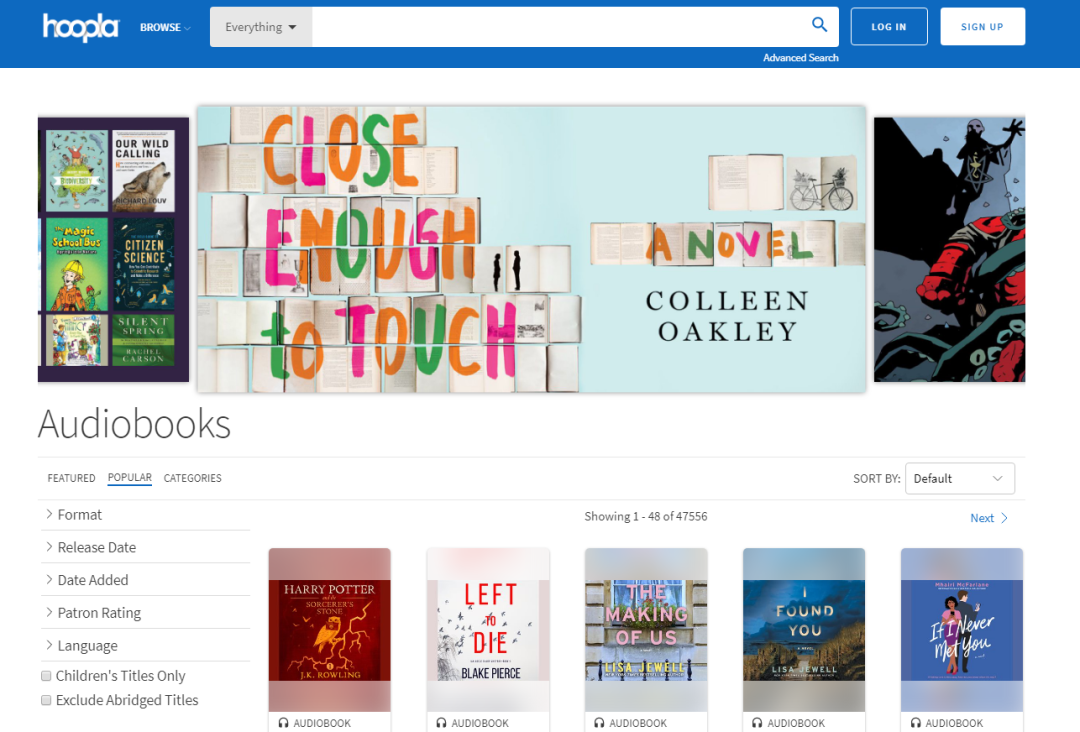Open Harry Potter and the Sorcerer's Stone audiobook
Screen dimensions: 1080x732
click(x=329, y=630)
